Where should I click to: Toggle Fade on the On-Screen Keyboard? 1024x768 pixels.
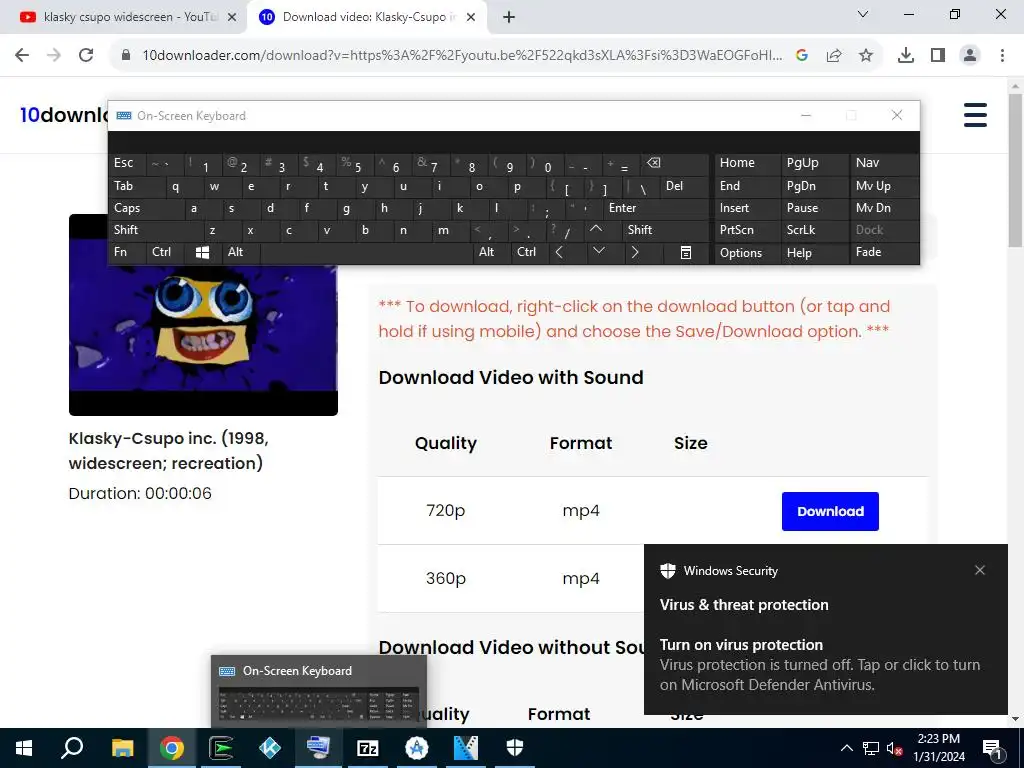pyautogui.click(x=884, y=252)
